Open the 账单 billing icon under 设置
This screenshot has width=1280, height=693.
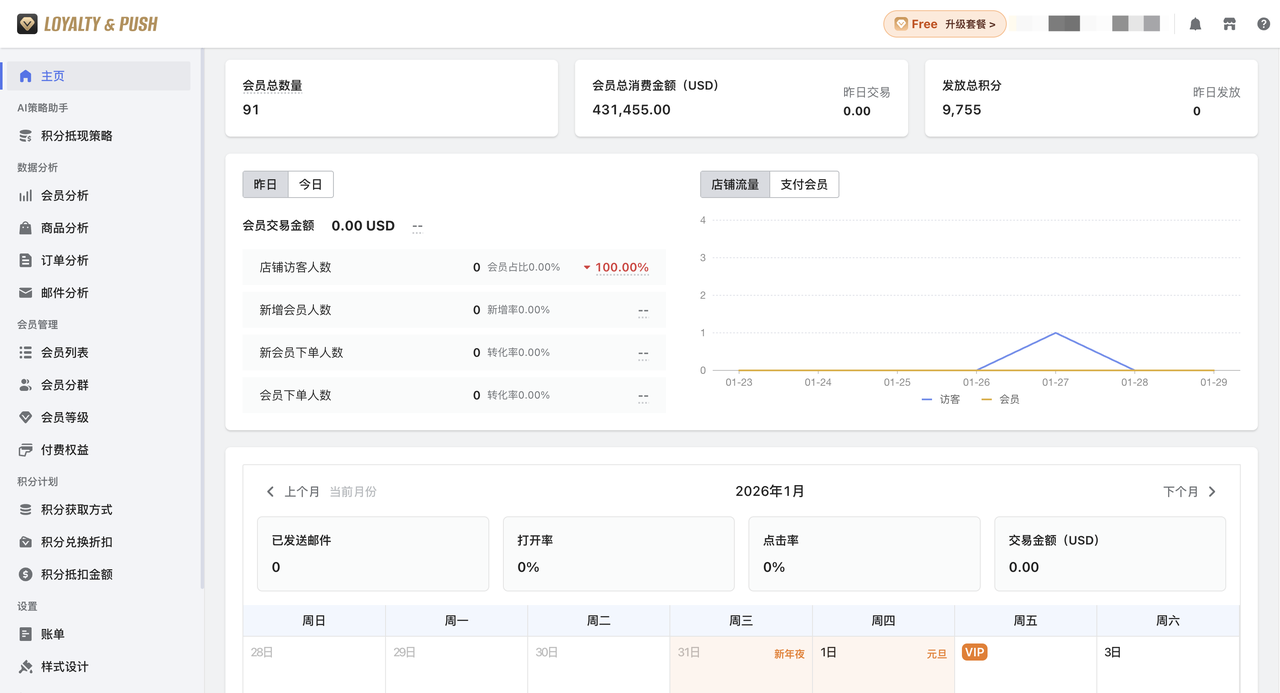coord(25,633)
